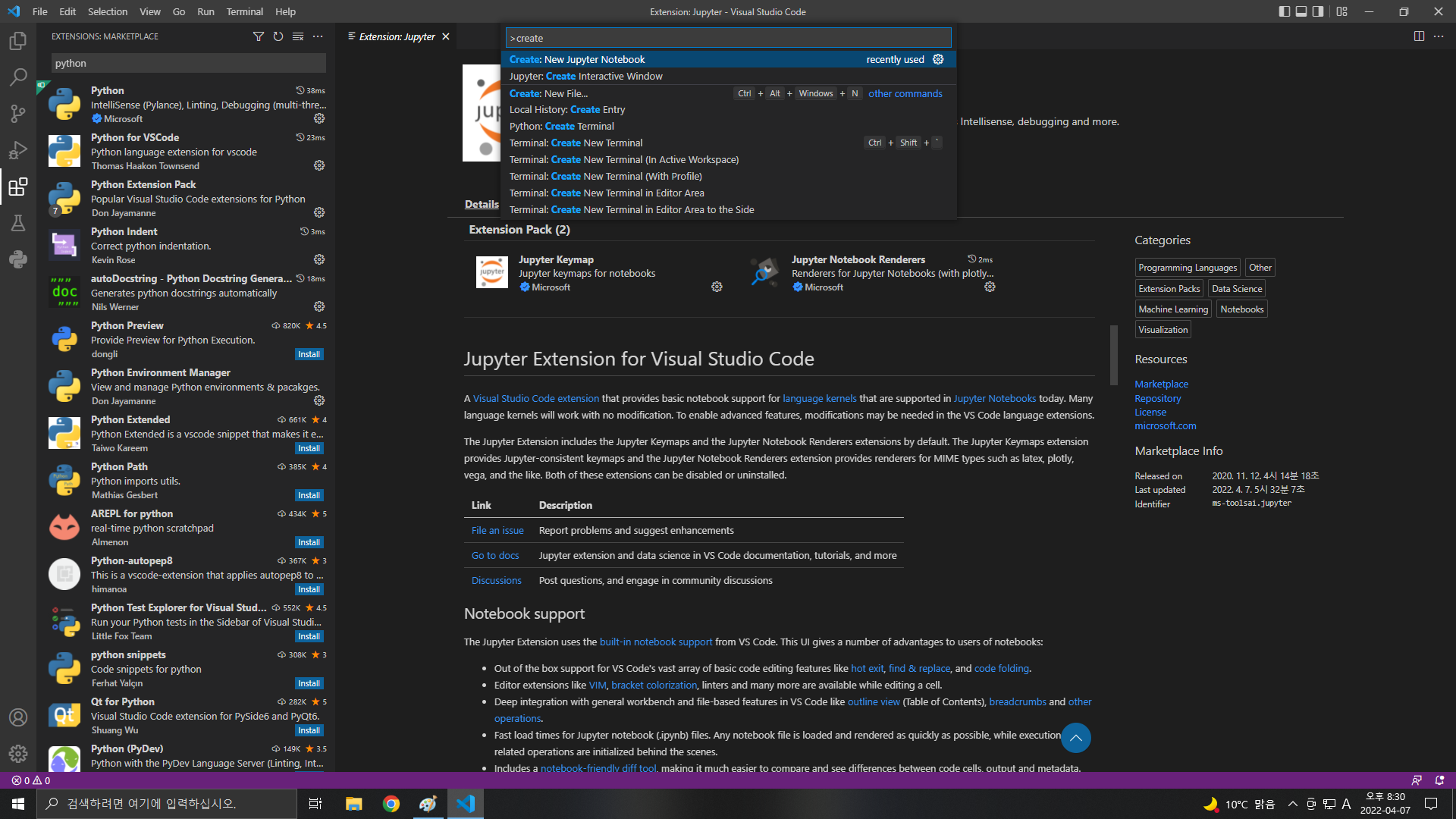This screenshot has width=1456, height=819.
Task: Open the Go to docs link
Action: [x=495, y=555]
